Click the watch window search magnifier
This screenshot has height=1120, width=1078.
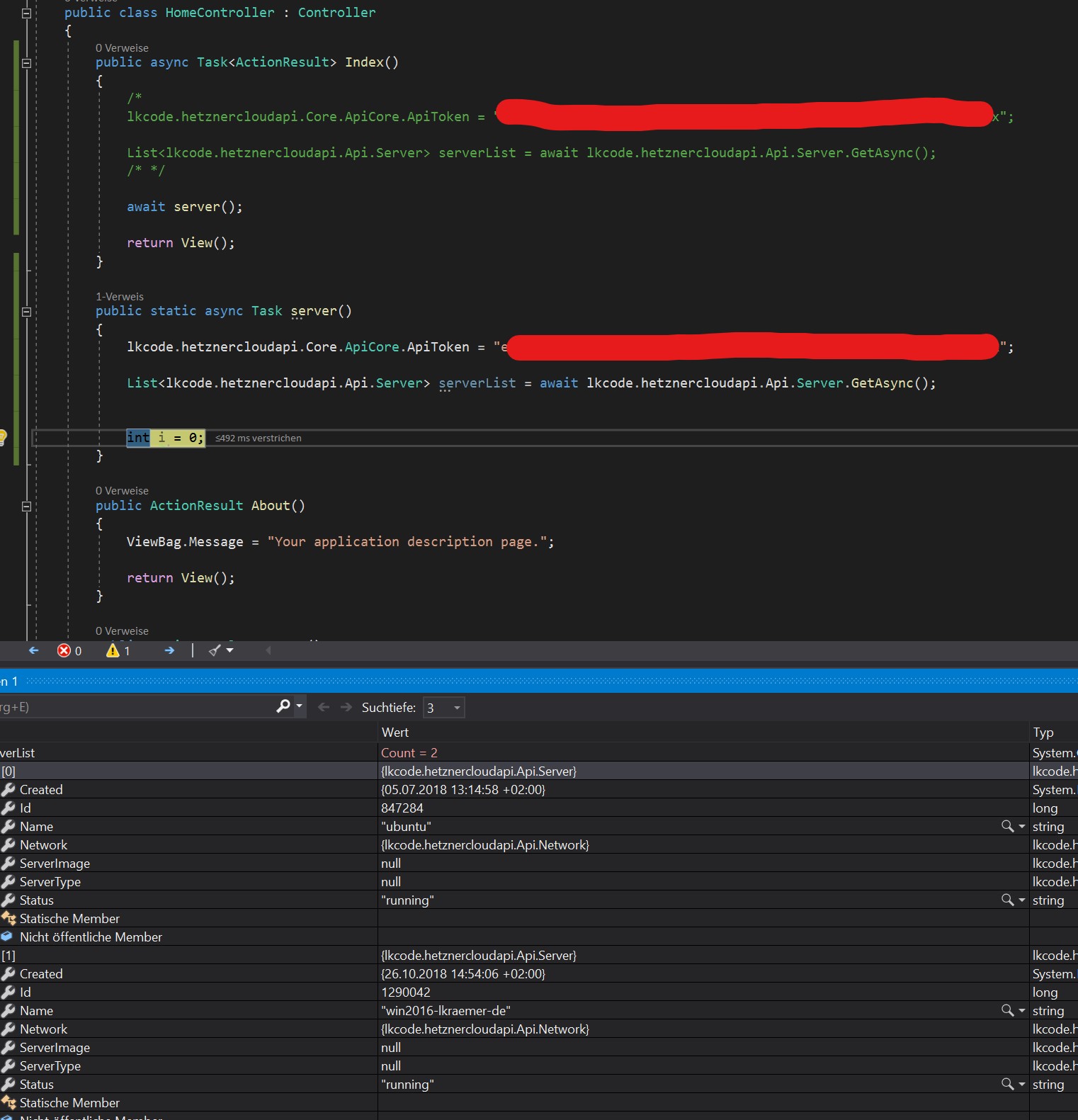(283, 706)
